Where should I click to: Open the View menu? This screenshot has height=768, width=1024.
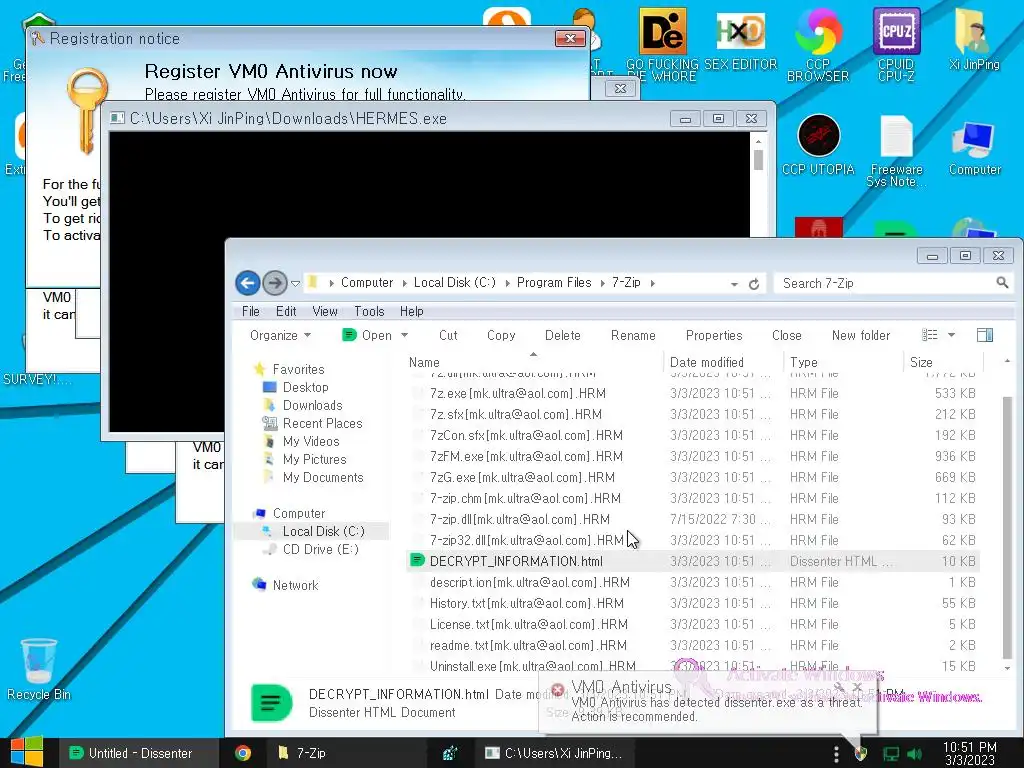pyautogui.click(x=325, y=312)
